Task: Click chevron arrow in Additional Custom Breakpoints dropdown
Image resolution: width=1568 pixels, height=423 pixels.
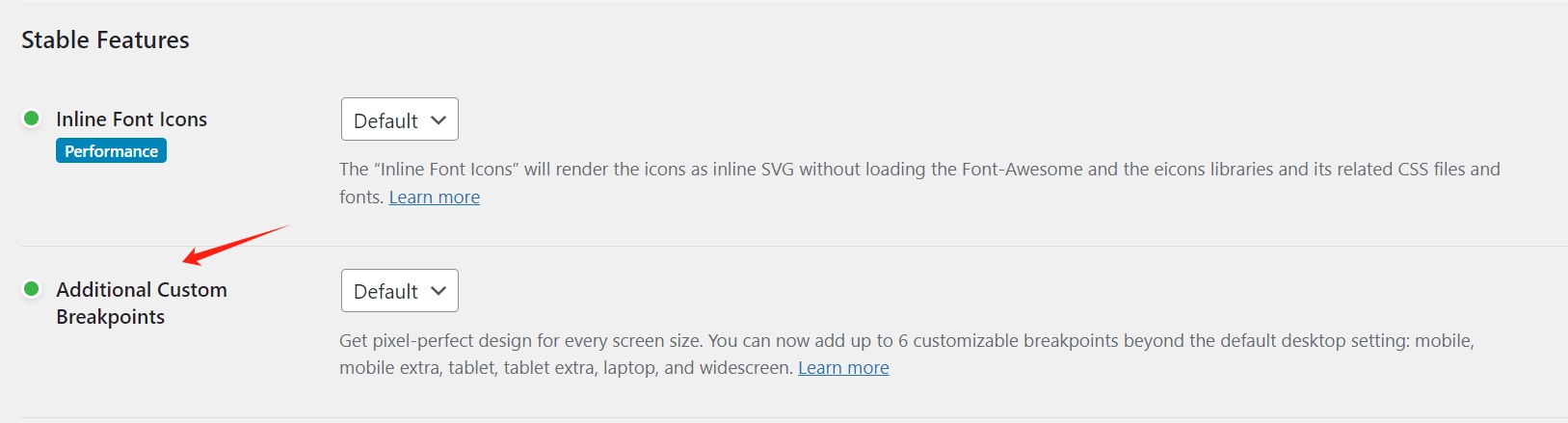Action: [x=439, y=291]
